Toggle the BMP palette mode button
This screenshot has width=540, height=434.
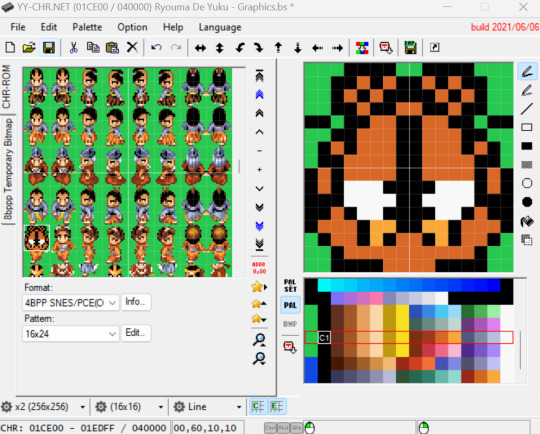tap(290, 324)
